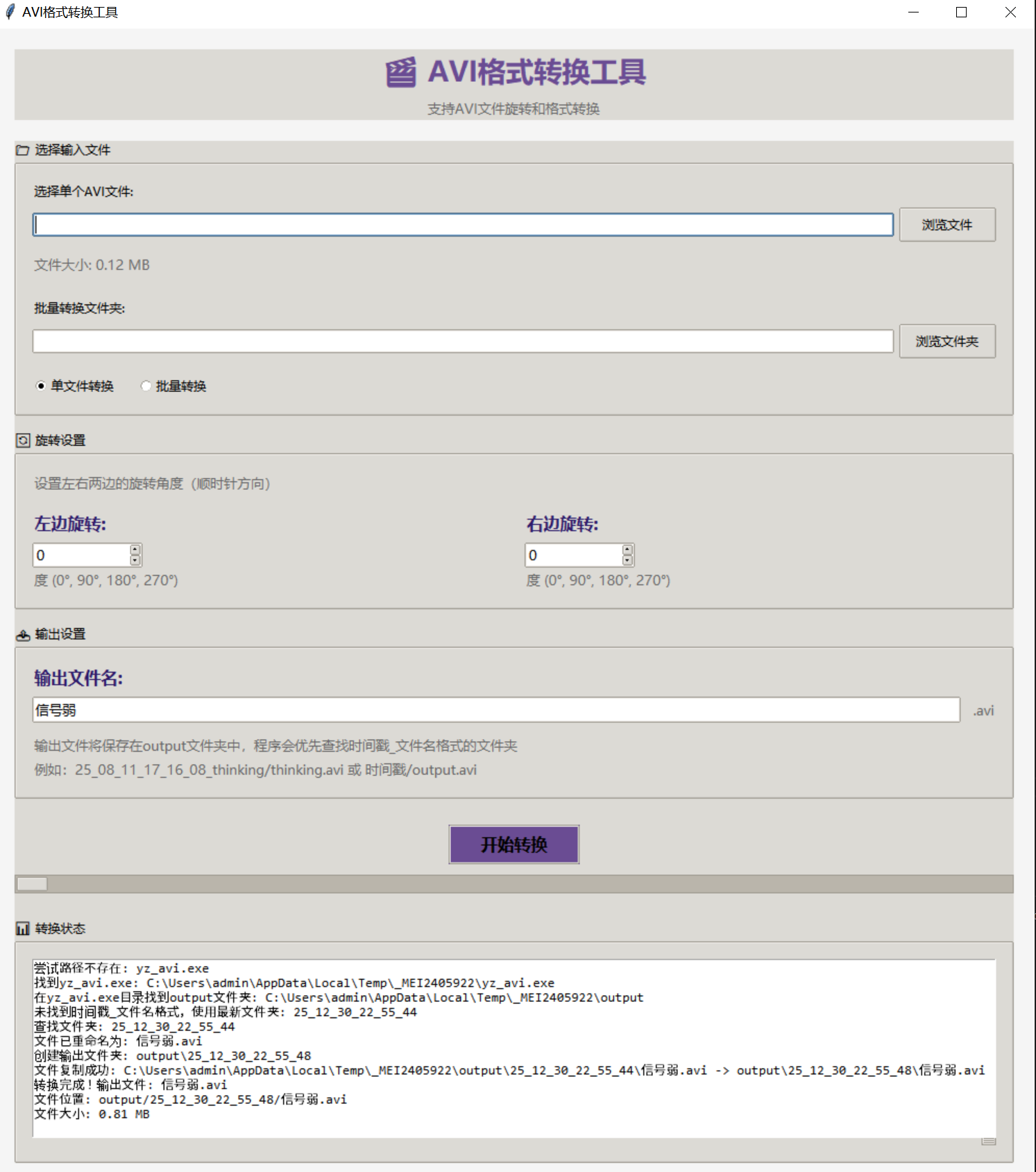Click the rotation icon beside 旋转设置
This screenshot has width=1036, height=1172.
click(23, 441)
